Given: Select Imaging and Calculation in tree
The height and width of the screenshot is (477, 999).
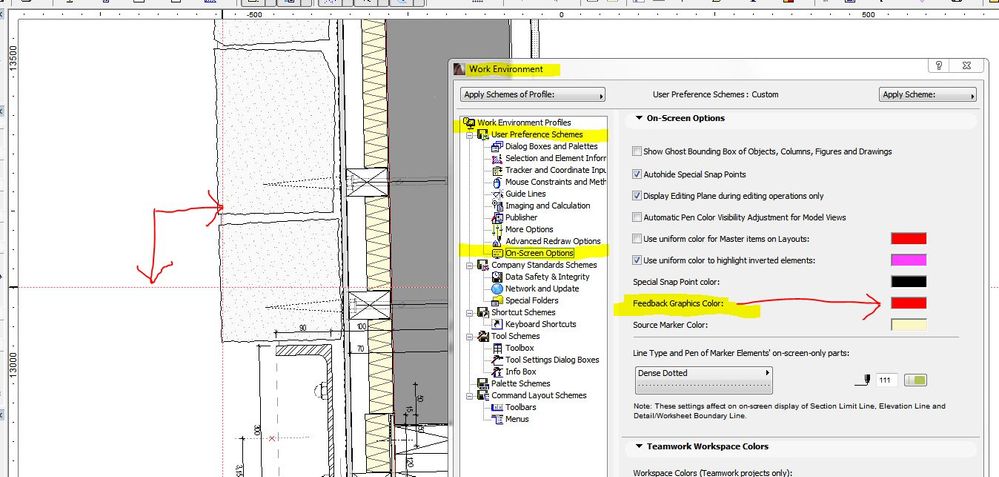Looking at the screenshot, I should pyautogui.click(x=548, y=206).
